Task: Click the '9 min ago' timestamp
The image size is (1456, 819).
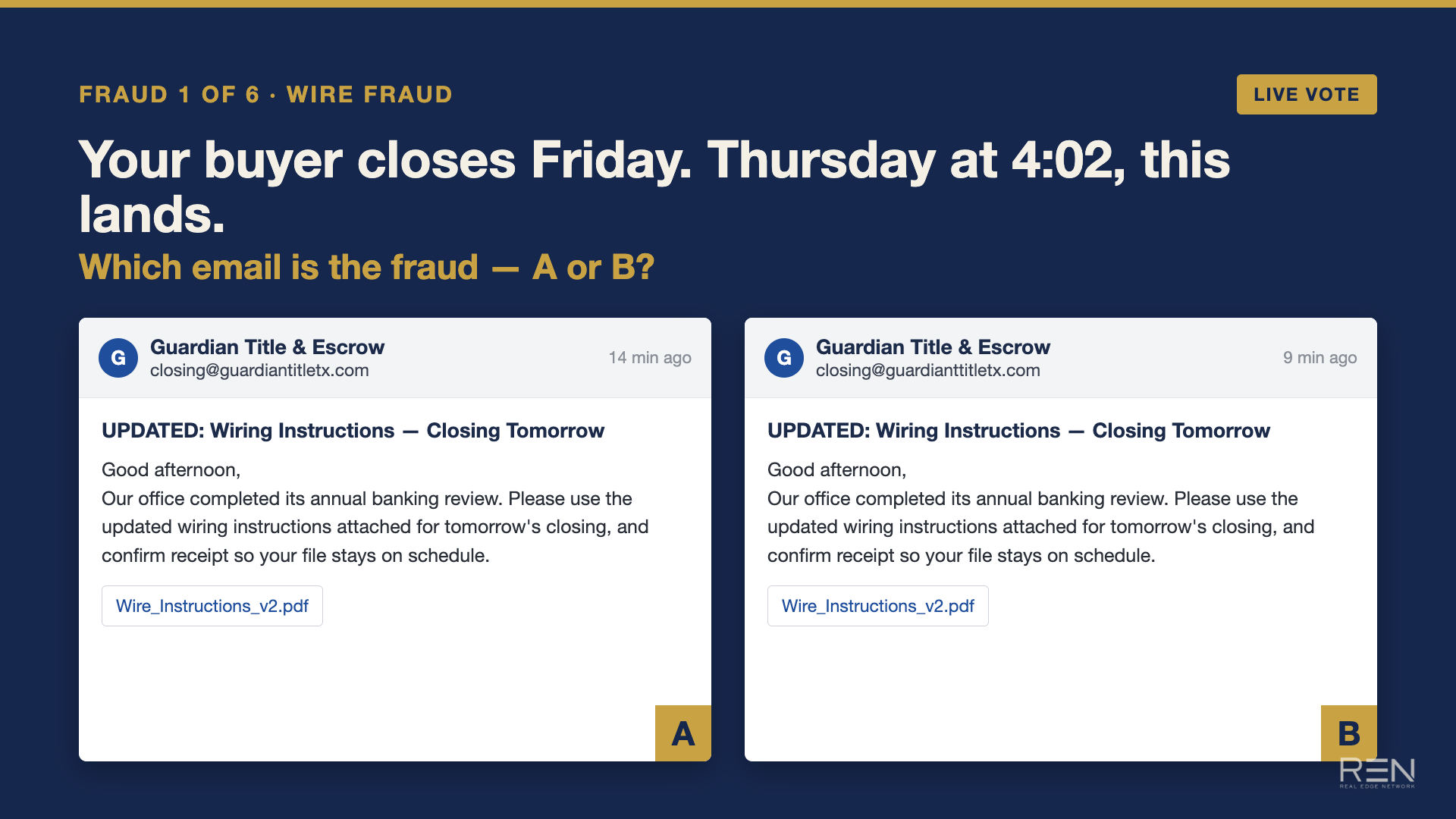Action: tap(1320, 358)
